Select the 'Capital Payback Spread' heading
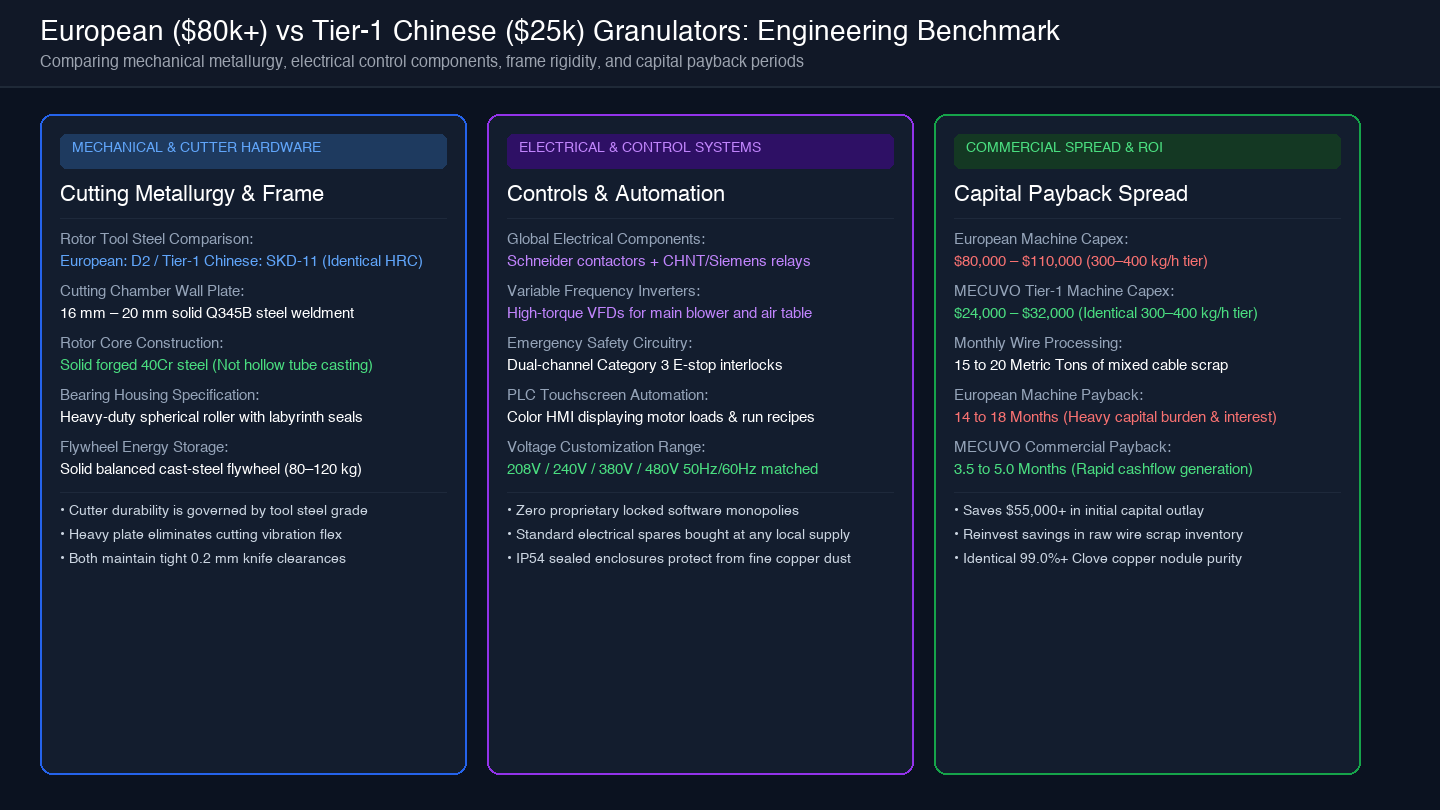Viewport: 1440px width, 810px height. tap(1071, 194)
